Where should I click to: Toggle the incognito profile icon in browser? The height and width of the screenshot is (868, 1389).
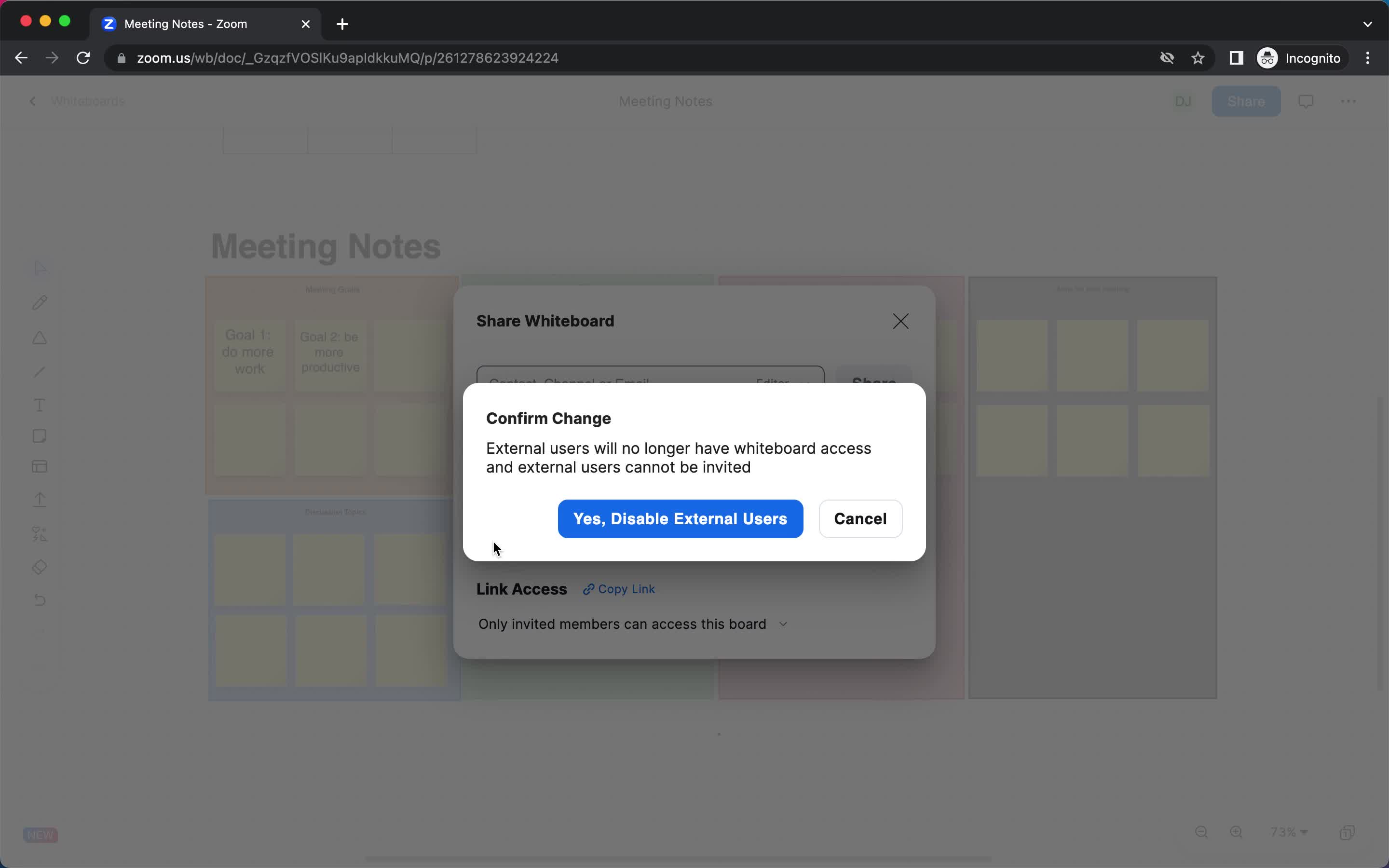[x=1267, y=58]
